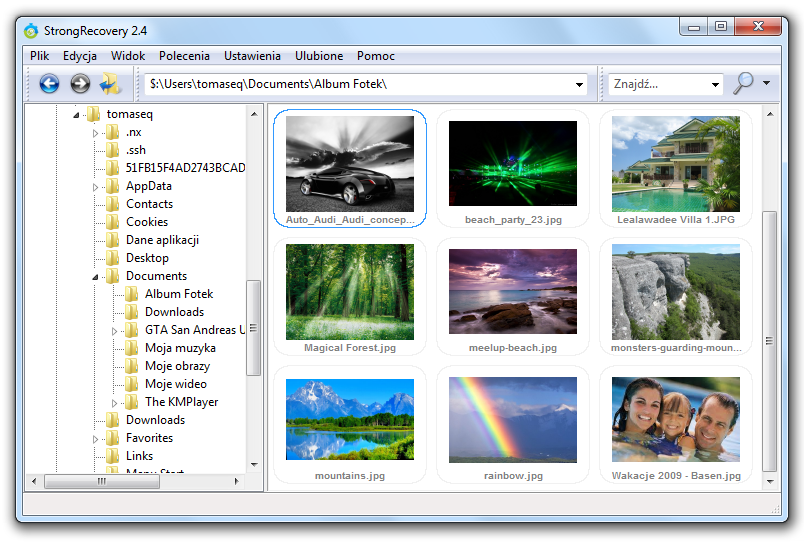Collapse the Documents tree node
804x546 pixels.
coord(96,276)
